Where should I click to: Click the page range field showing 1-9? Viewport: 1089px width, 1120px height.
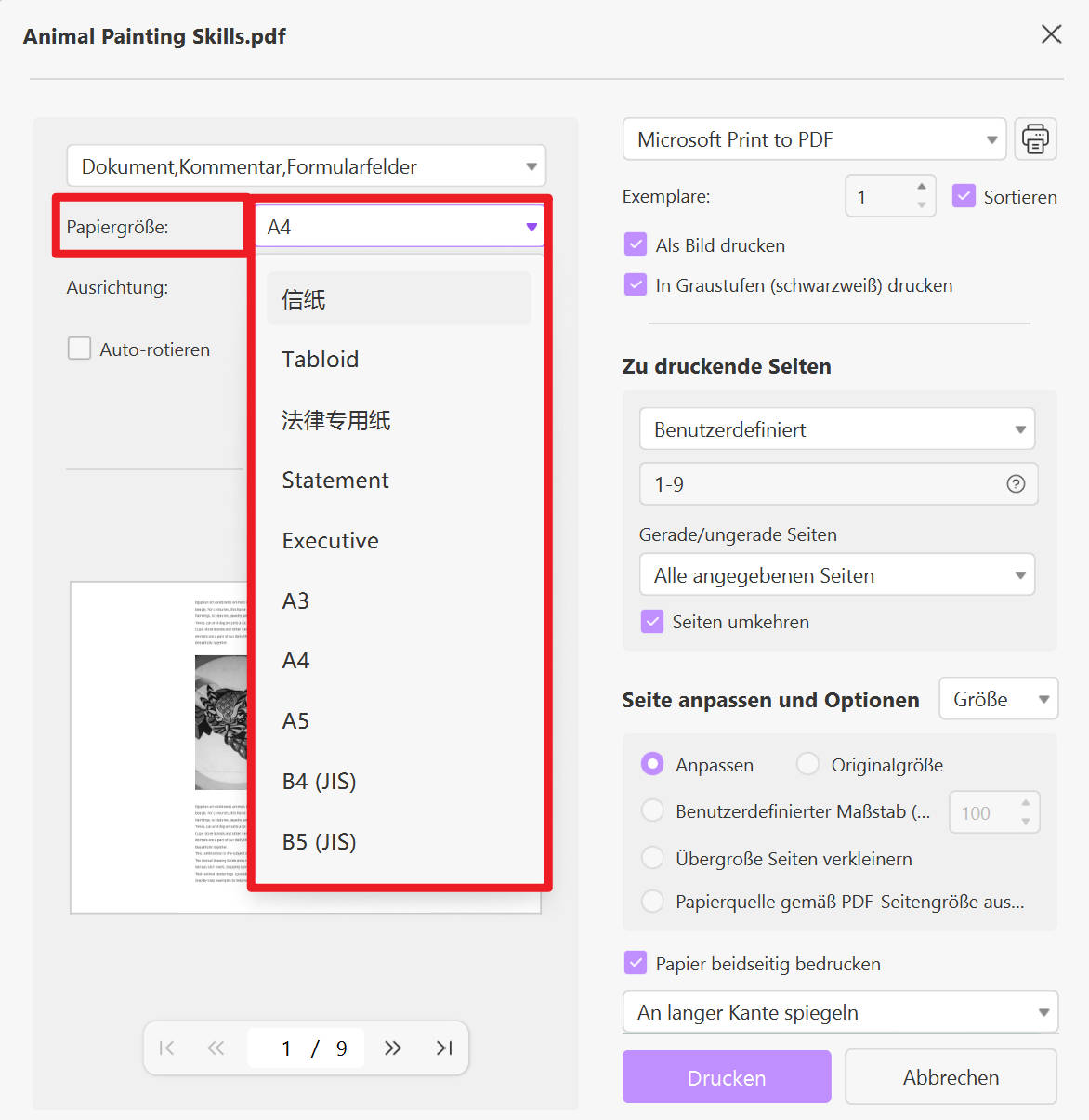[818, 484]
